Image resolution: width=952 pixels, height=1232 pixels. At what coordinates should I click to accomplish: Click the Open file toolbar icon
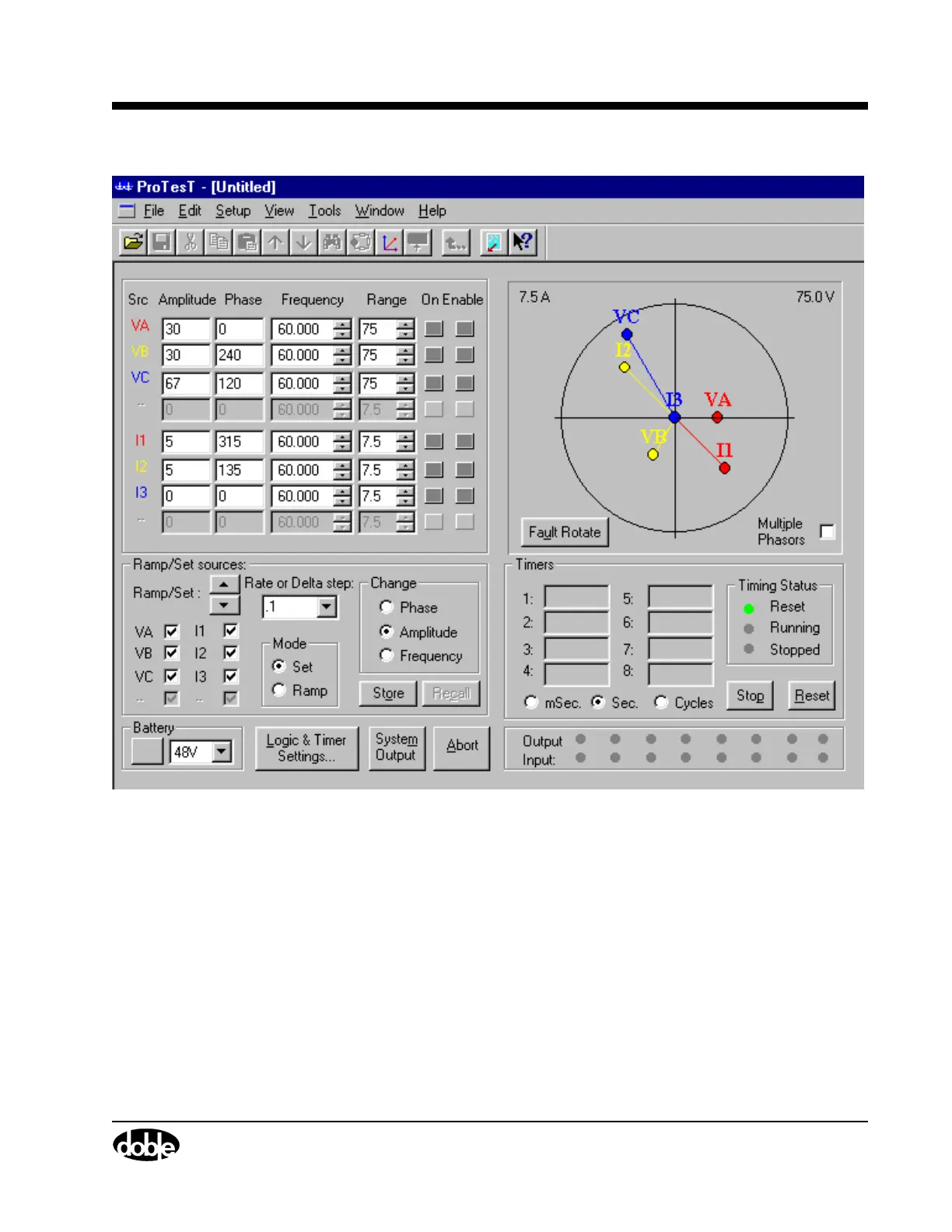(x=134, y=242)
